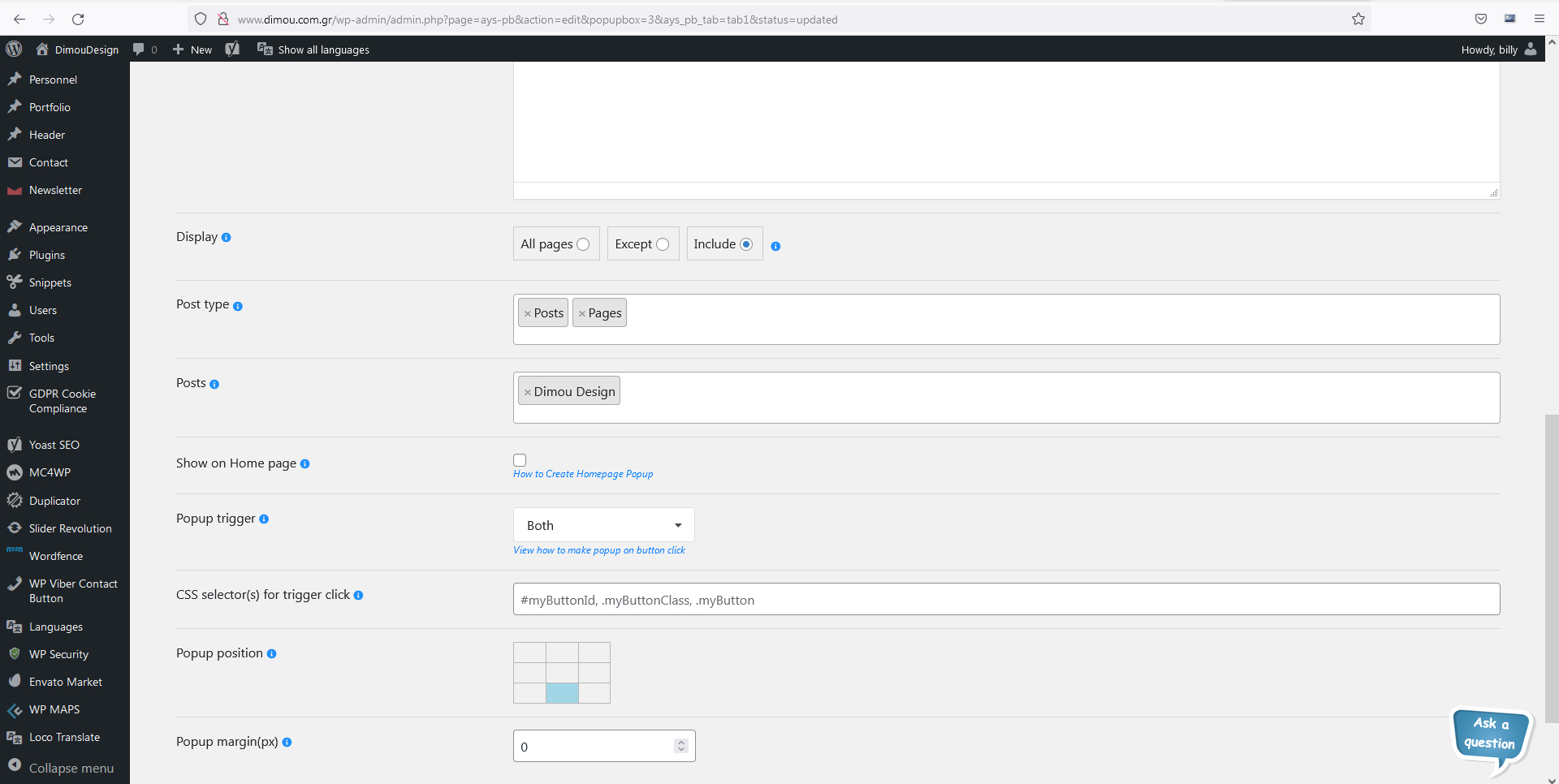Click info icon next to Include option
Image resolution: width=1559 pixels, height=784 pixels.
[775, 247]
